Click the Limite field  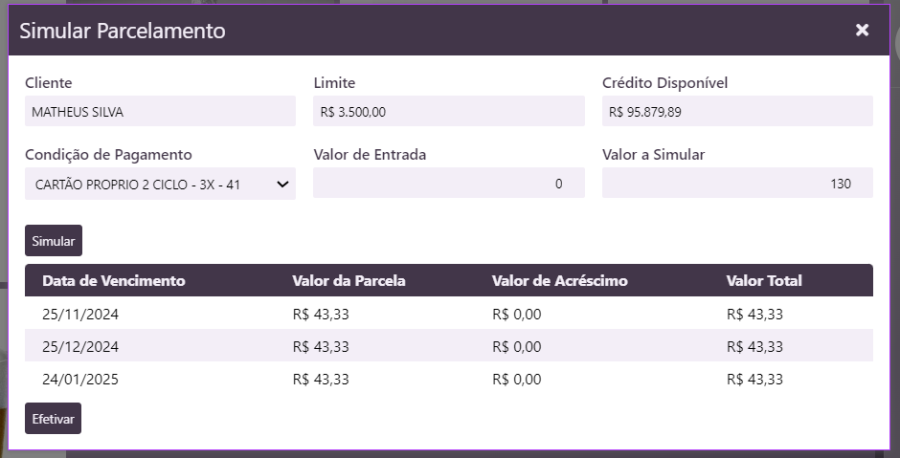[448, 112]
